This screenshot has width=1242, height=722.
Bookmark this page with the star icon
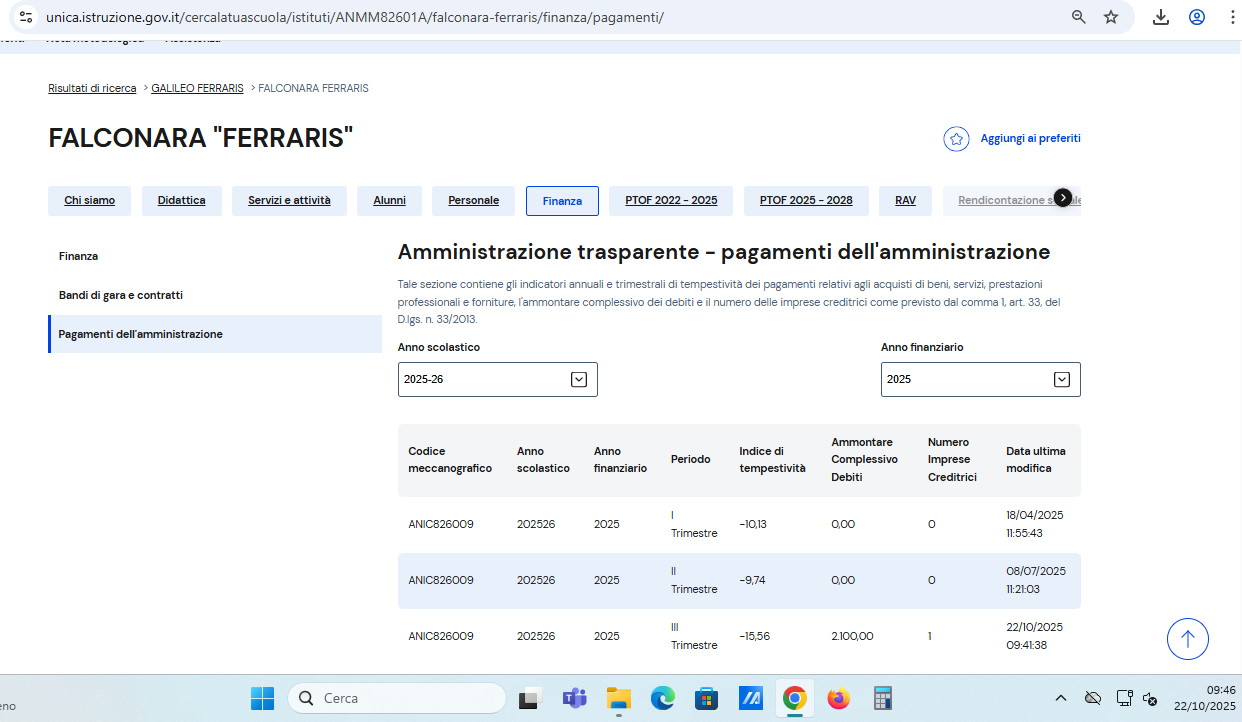[x=1111, y=17]
